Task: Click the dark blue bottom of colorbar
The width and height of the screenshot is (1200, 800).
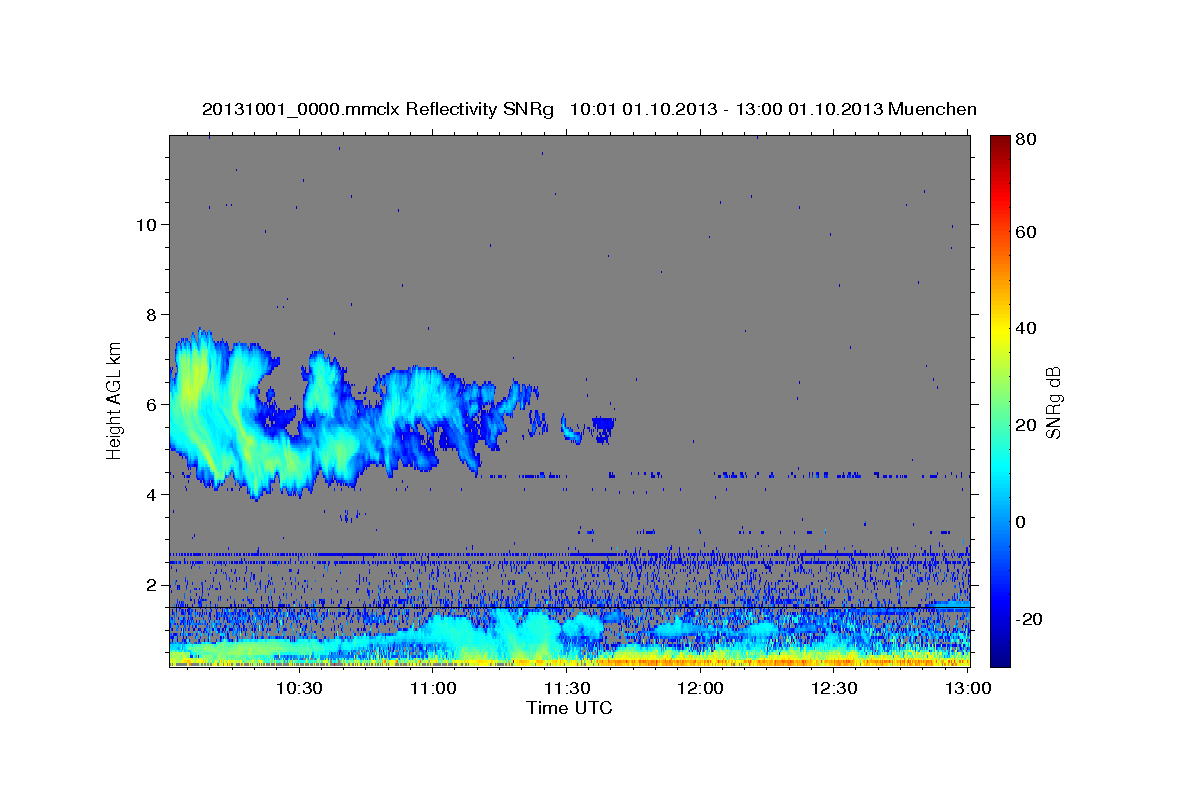Action: click(1000, 655)
